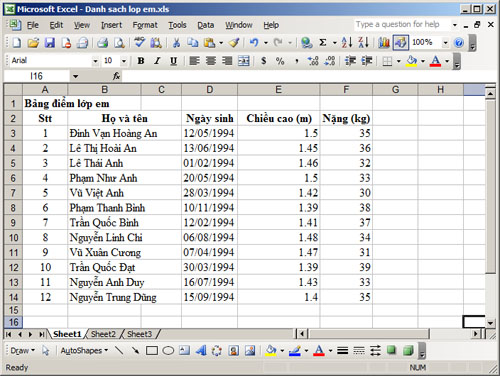Select the Format Painter brush icon
Image resolution: width=500 pixels, height=376 pixels.
234,43
